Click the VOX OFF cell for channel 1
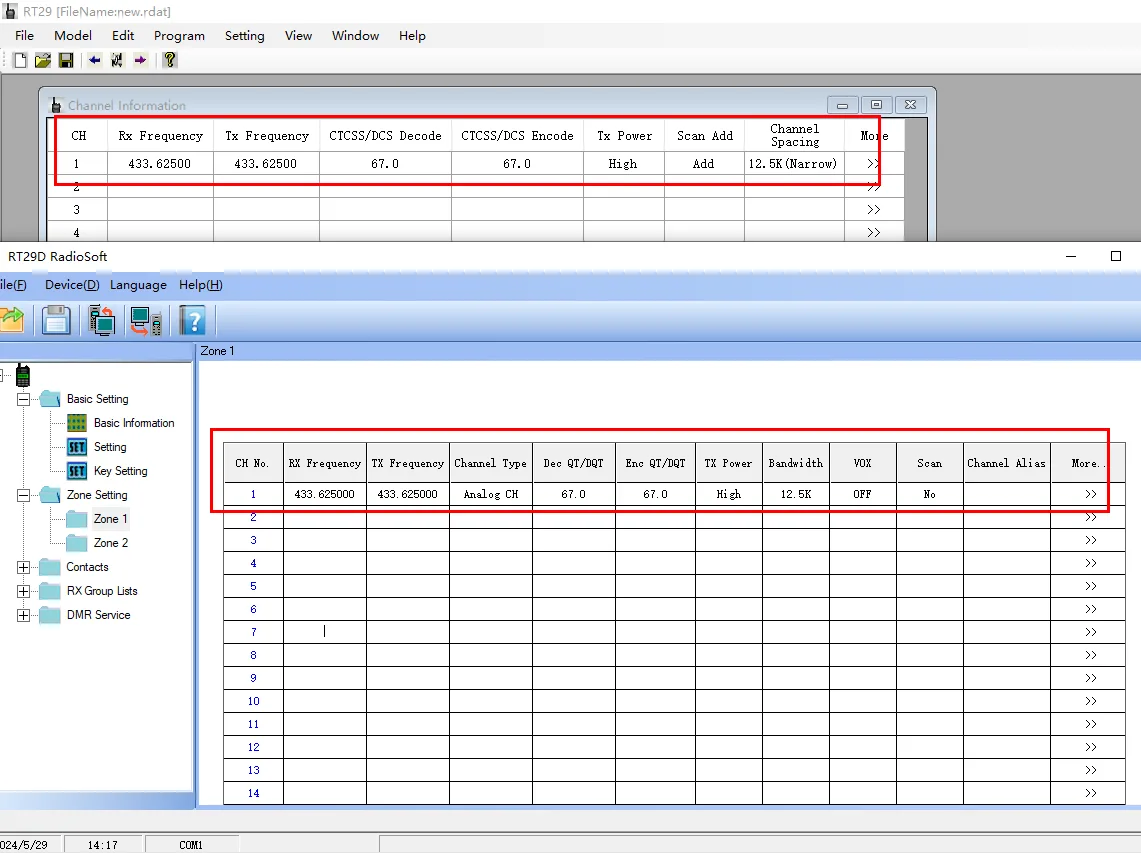Viewport: 1141px width, 853px height. 862,494
